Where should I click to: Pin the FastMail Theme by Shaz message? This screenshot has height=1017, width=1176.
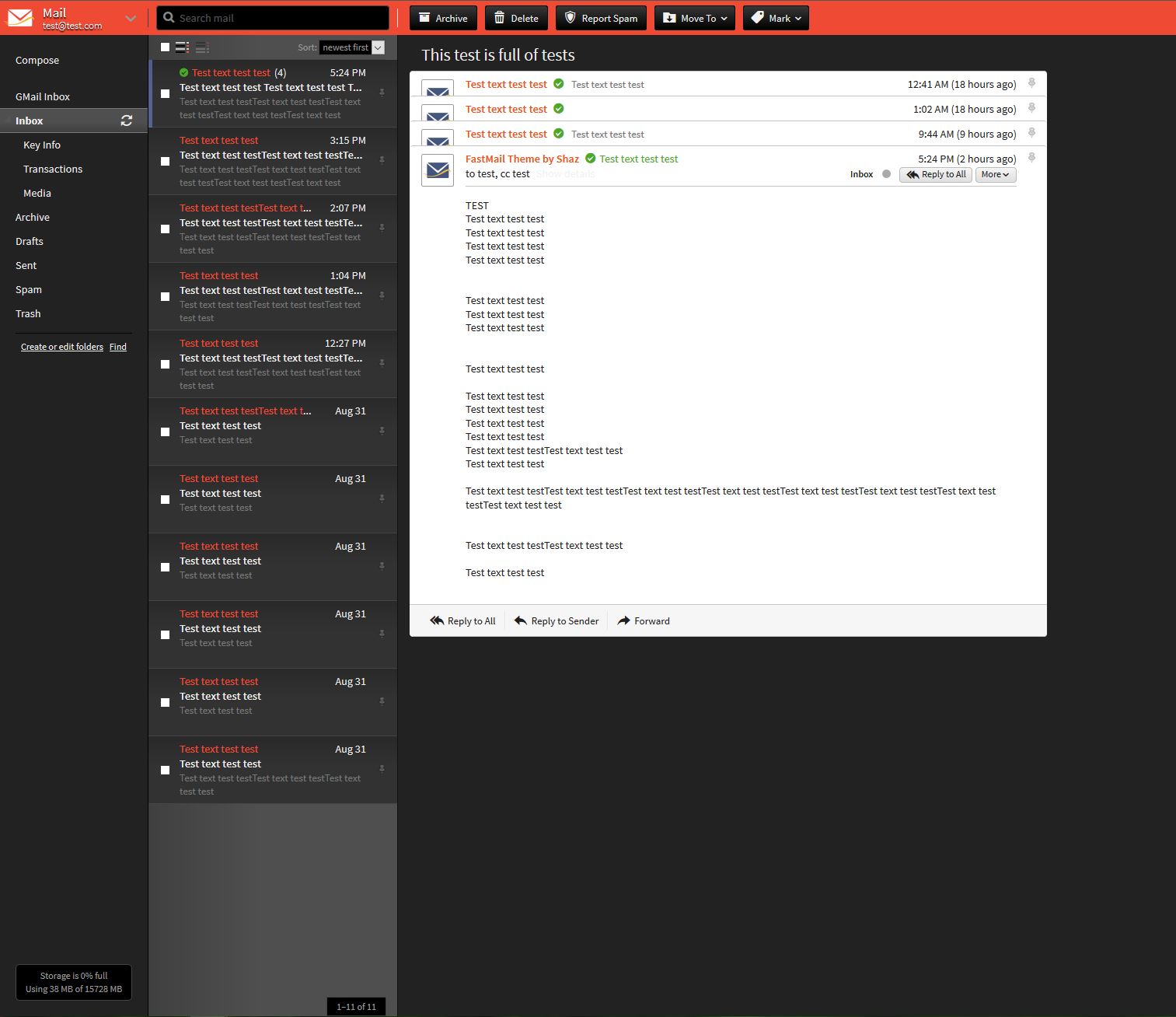point(1031,158)
